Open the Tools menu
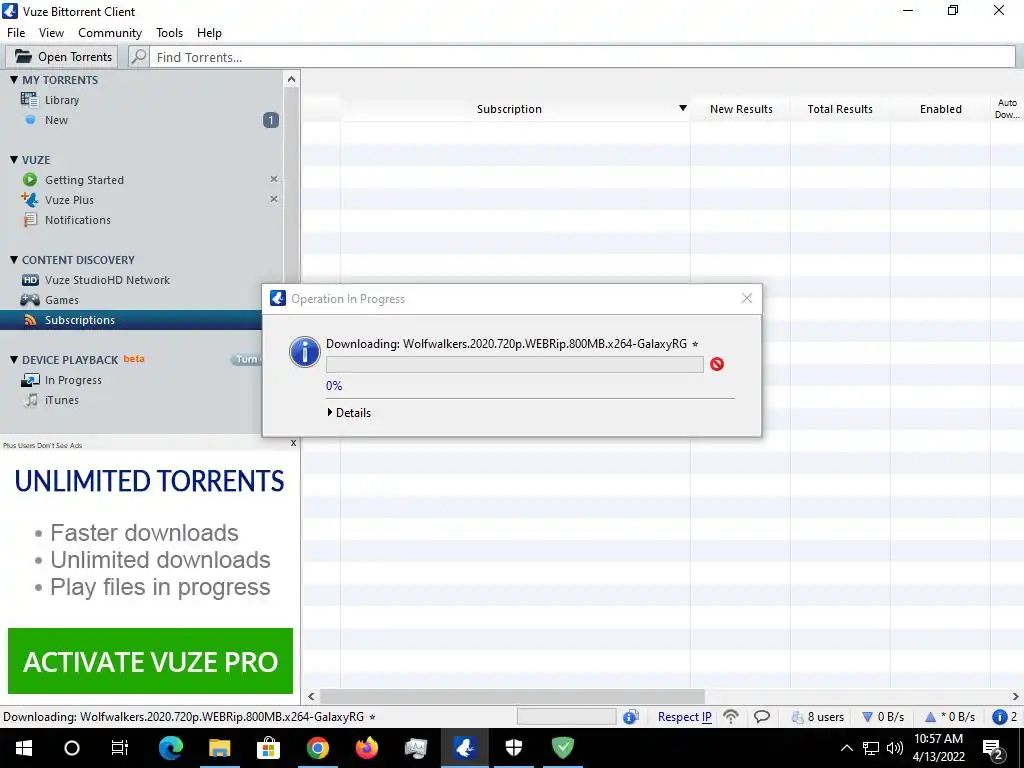 pos(169,33)
